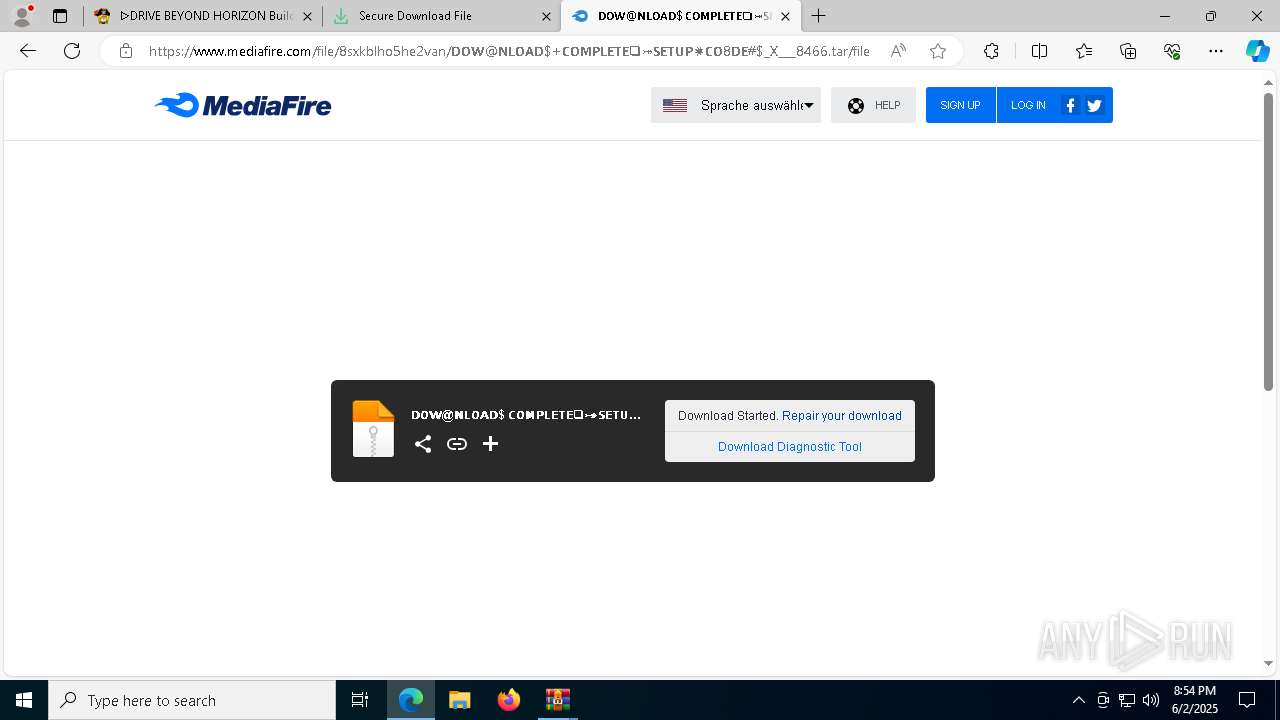Open Browser essentials heart icon
1280x720 pixels.
pyautogui.click(x=1172, y=51)
